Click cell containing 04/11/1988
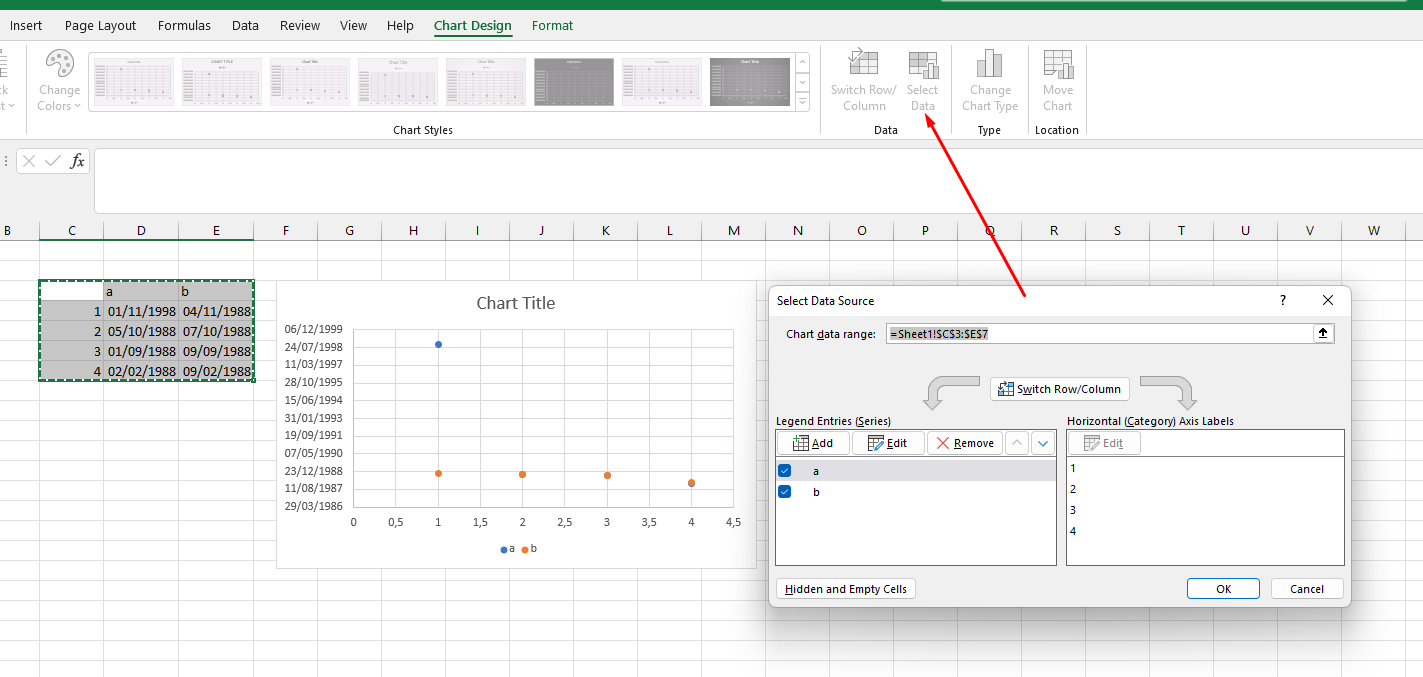Image resolution: width=1423 pixels, height=677 pixels. [216, 311]
